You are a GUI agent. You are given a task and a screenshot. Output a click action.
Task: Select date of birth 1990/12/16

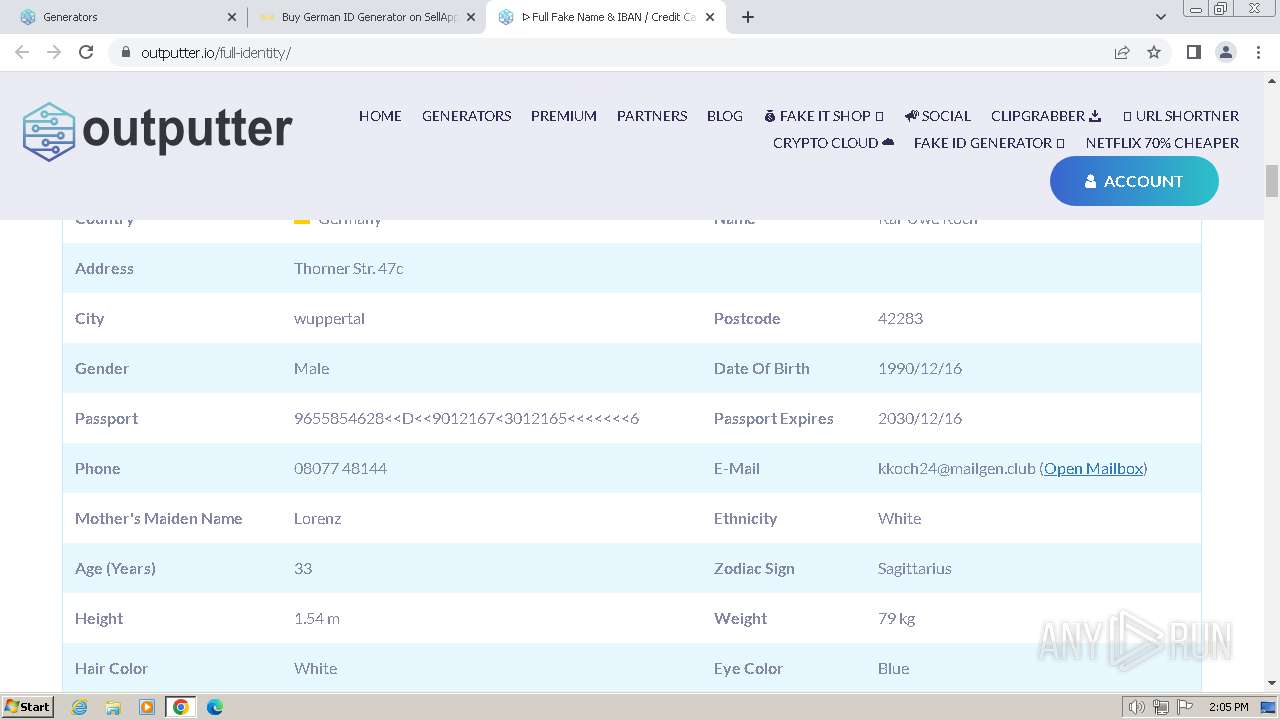pyautogui.click(x=920, y=368)
